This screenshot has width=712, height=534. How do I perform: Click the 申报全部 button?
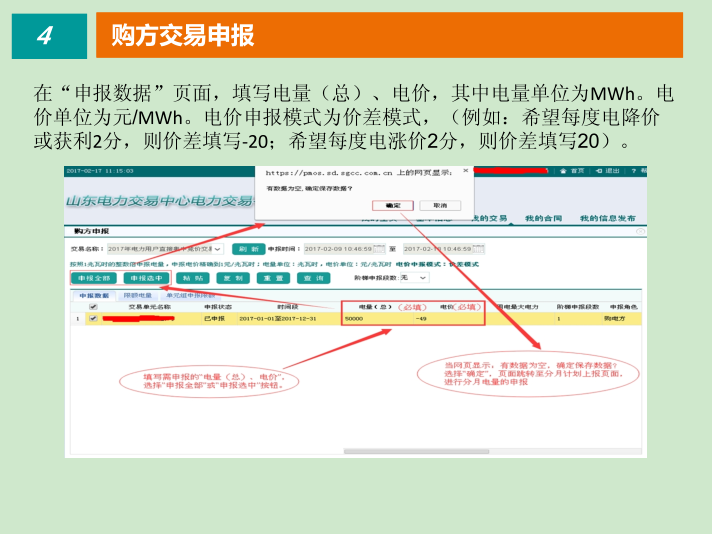pyautogui.click(x=92, y=278)
